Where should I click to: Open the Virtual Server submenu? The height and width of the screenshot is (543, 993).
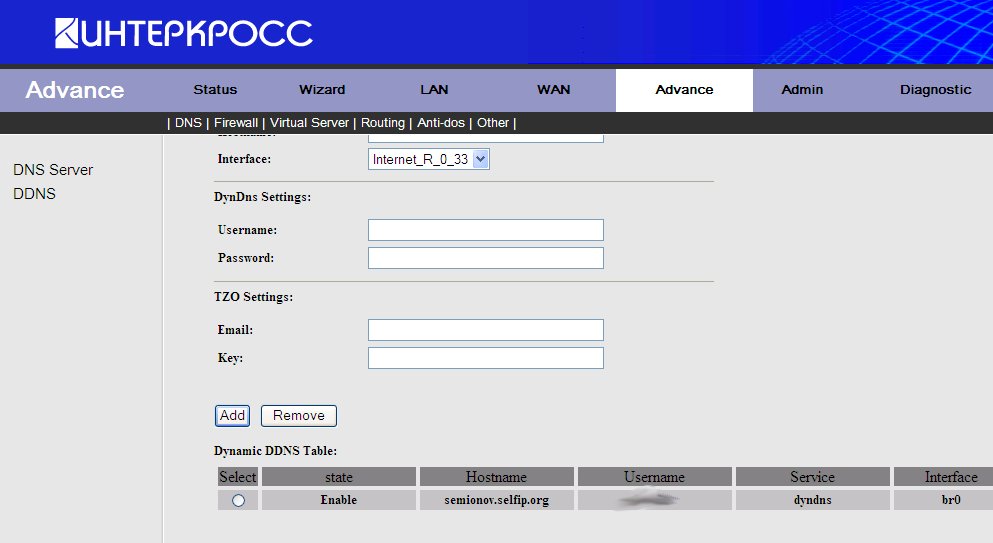(x=309, y=123)
